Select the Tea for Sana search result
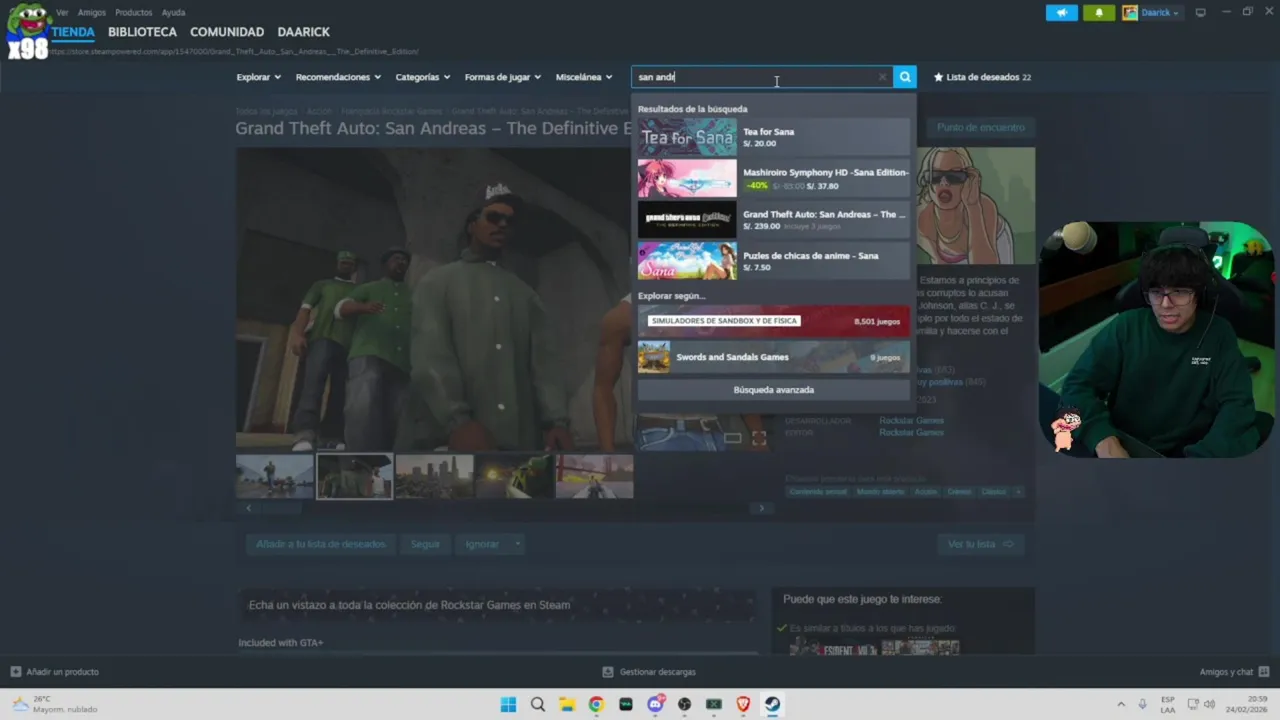The height and width of the screenshot is (720, 1280). pyautogui.click(x=774, y=137)
